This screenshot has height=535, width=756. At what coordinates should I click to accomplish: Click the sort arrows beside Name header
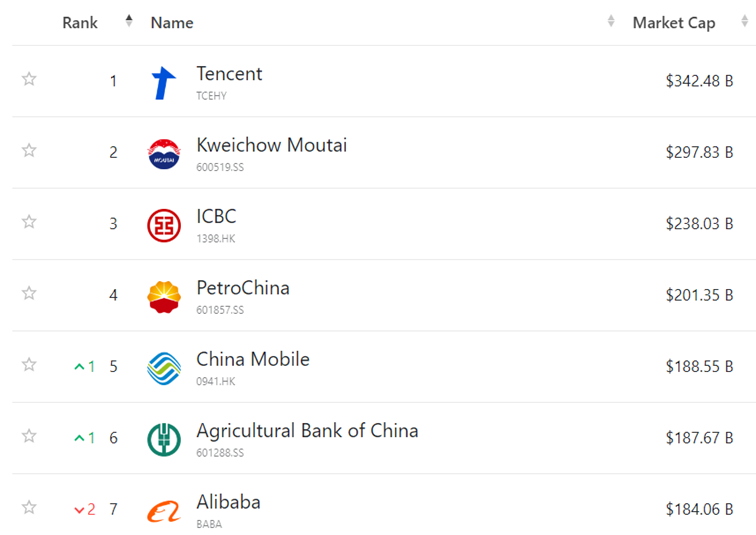(611, 21)
